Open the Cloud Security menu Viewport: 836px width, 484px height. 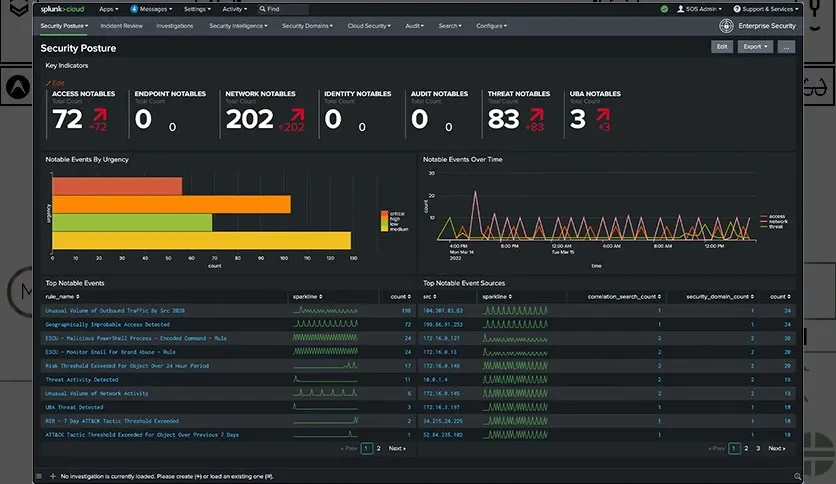coord(369,26)
